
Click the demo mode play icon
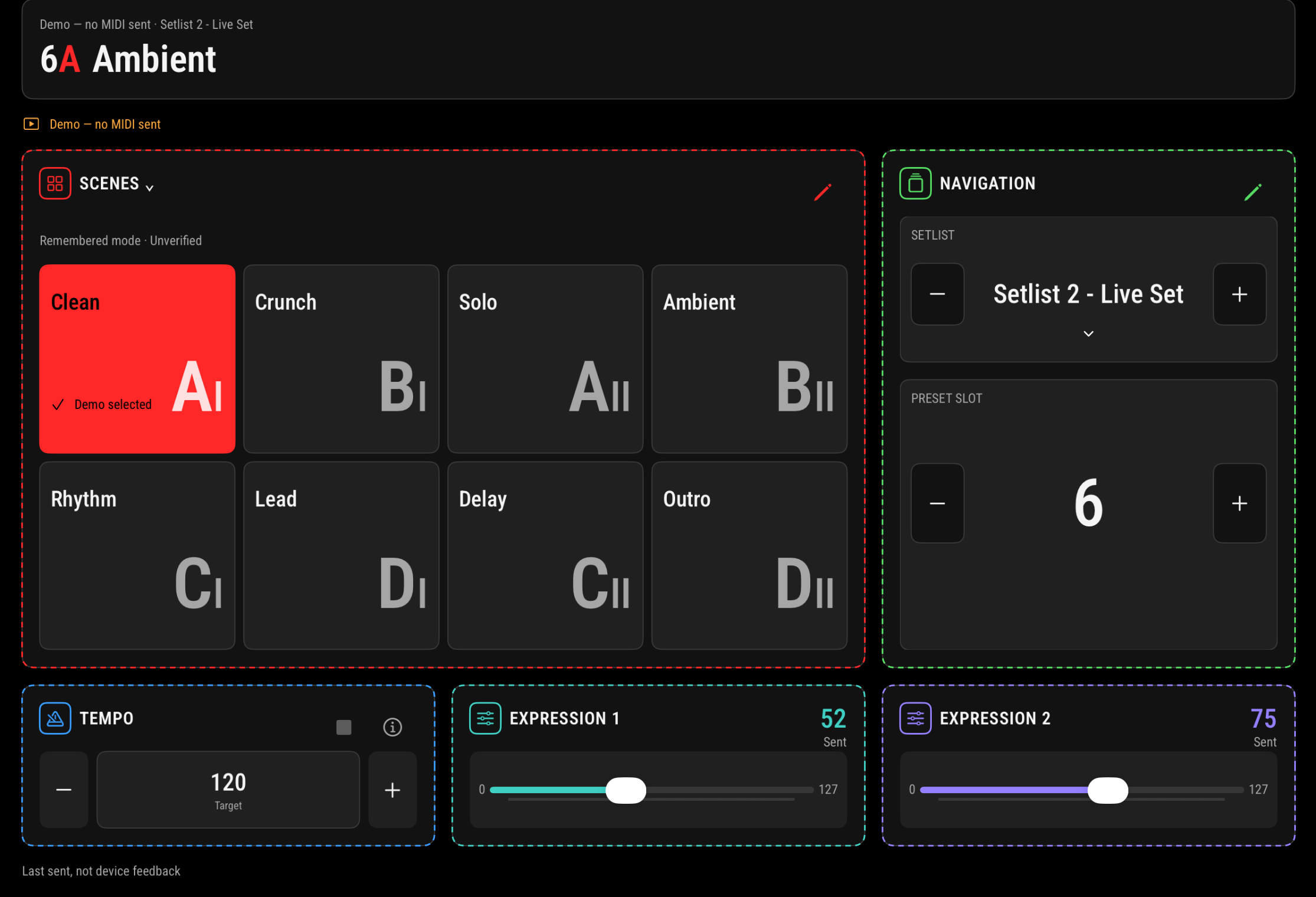click(31, 124)
